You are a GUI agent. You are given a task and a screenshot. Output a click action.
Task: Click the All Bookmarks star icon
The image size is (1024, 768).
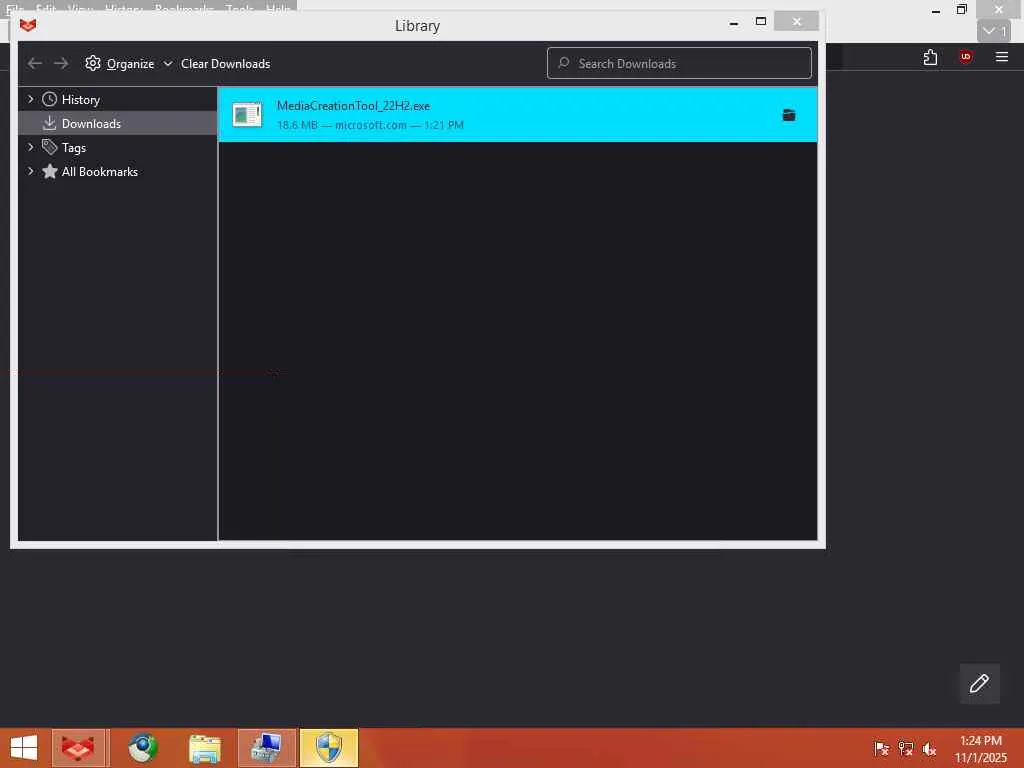pos(50,171)
